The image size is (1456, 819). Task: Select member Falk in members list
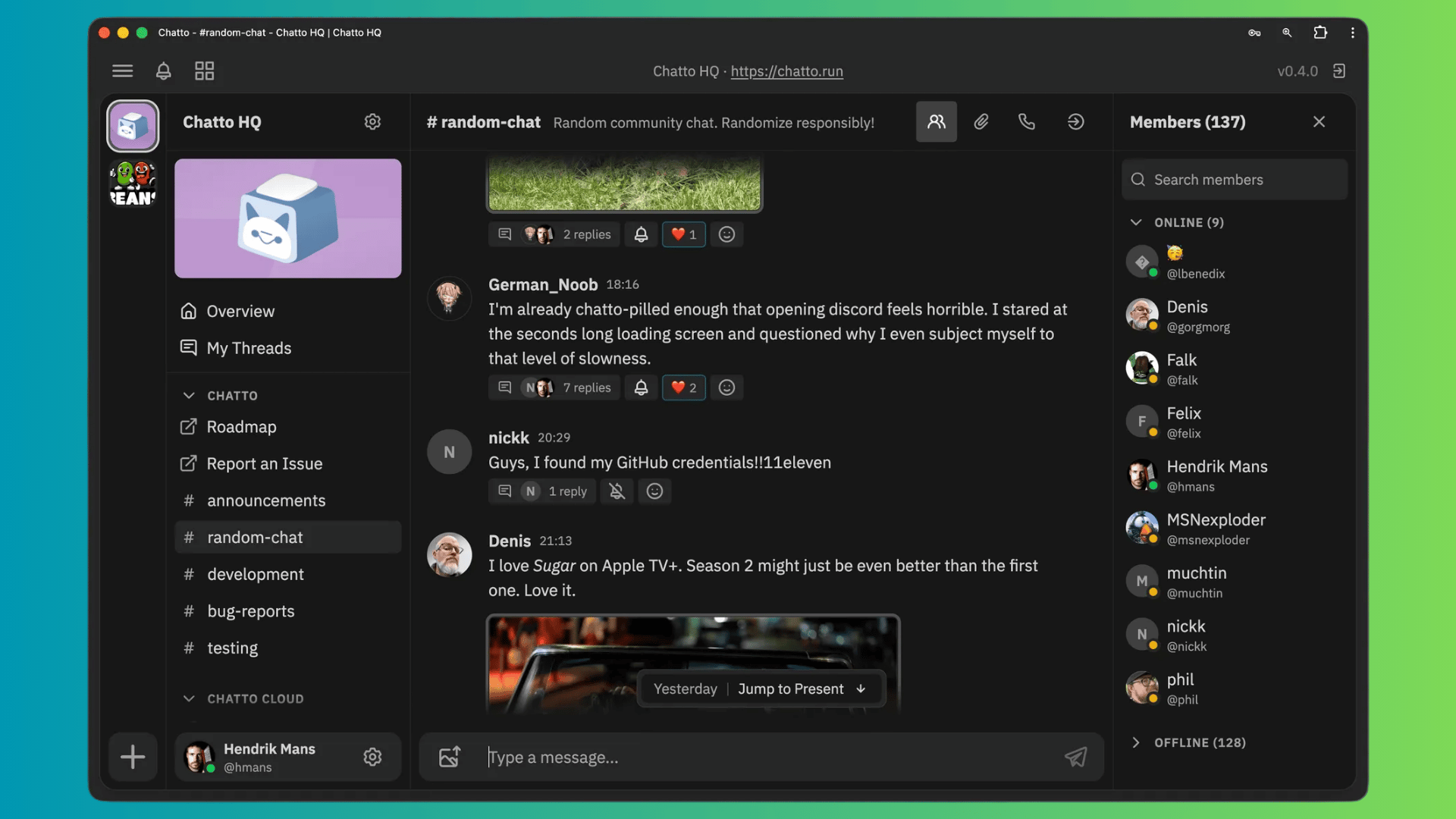1235,369
